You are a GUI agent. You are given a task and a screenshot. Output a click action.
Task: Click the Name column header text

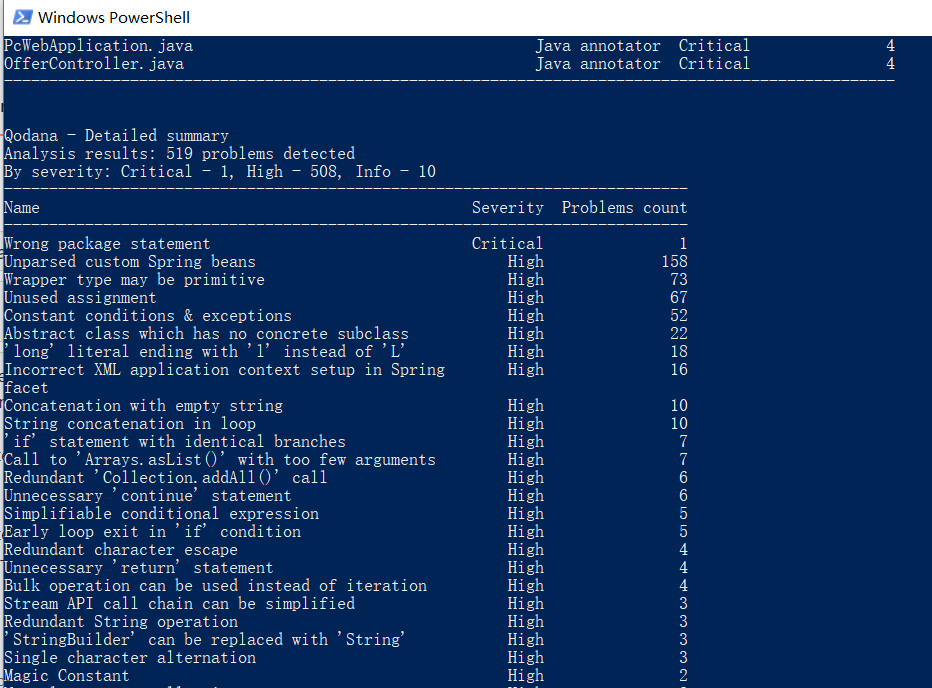pyautogui.click(x=21, y=207)
